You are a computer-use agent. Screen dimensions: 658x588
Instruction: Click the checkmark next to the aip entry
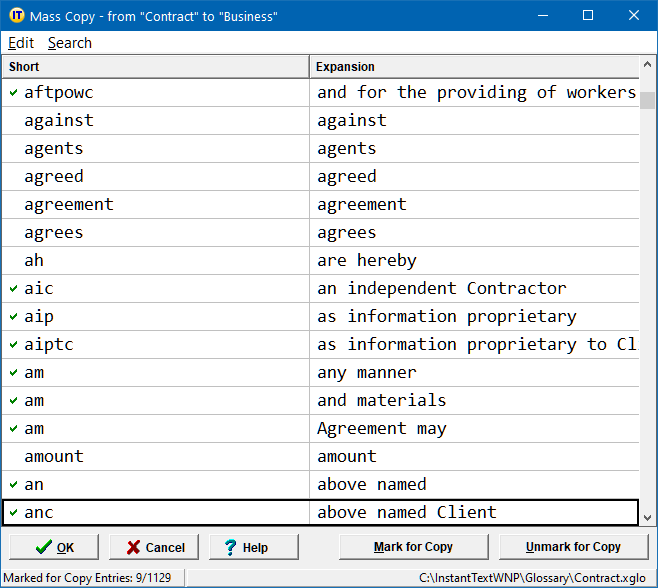(x=14, y=316)
